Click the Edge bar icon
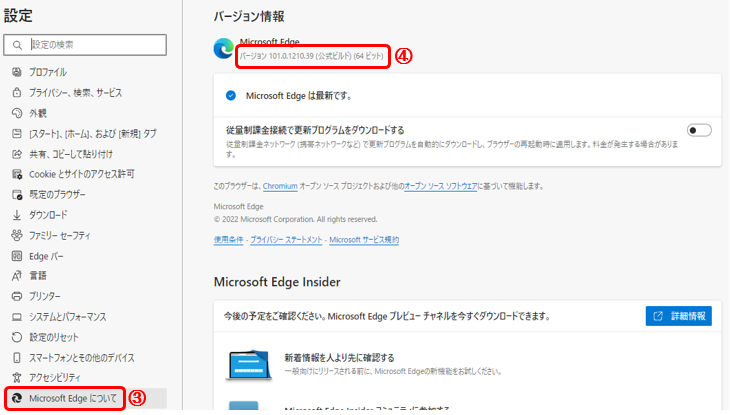This screenshot has height=415, width=730. pyautogui.click(x=17, y=256)
